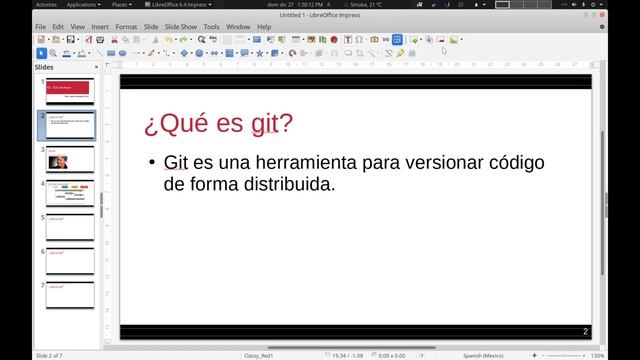The image size is (640, 360).
Task: Open the Applications top bar menu
Action: pos(83,4)
